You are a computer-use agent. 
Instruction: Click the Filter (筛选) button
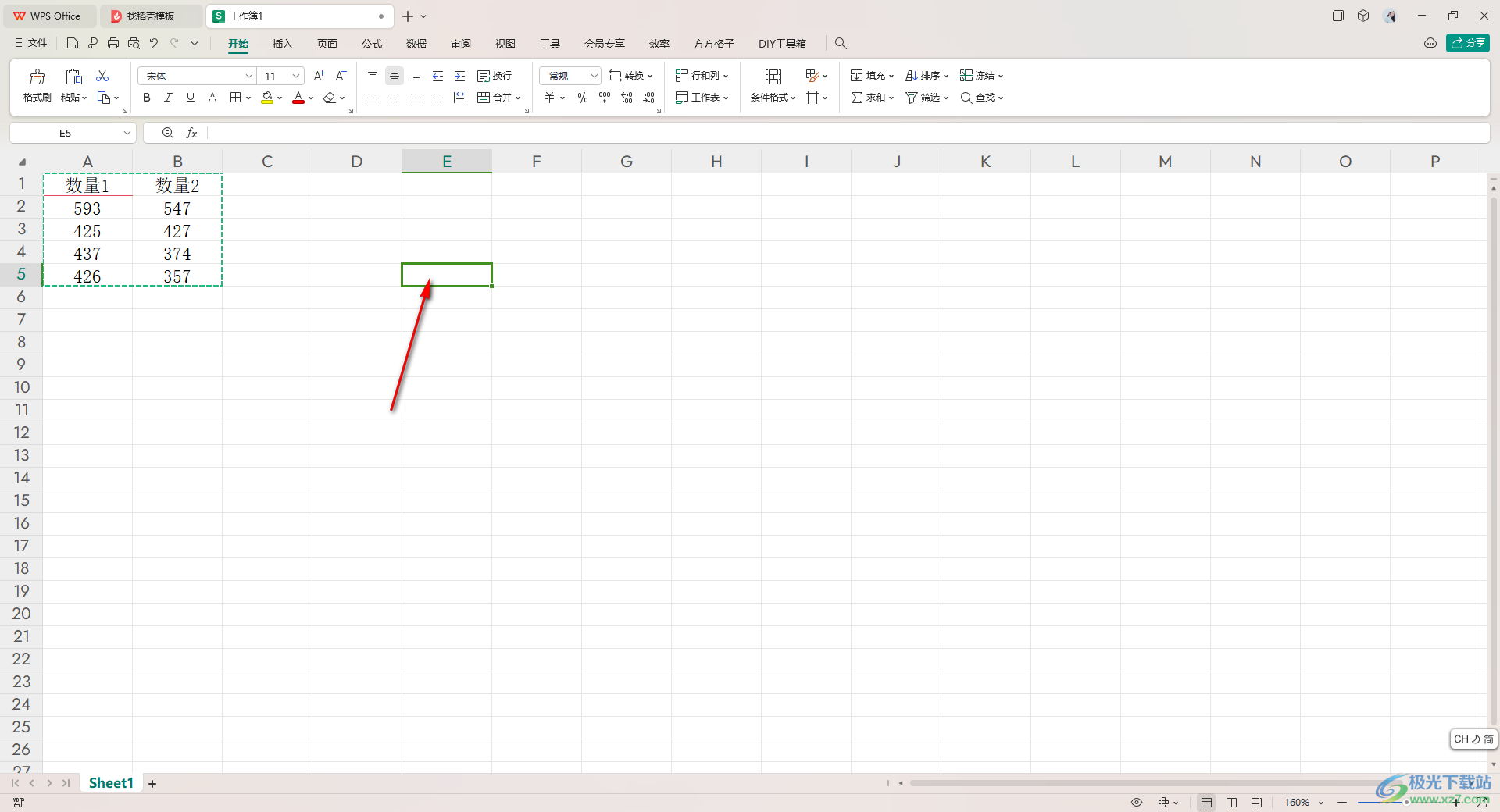(x=927, y=98)
